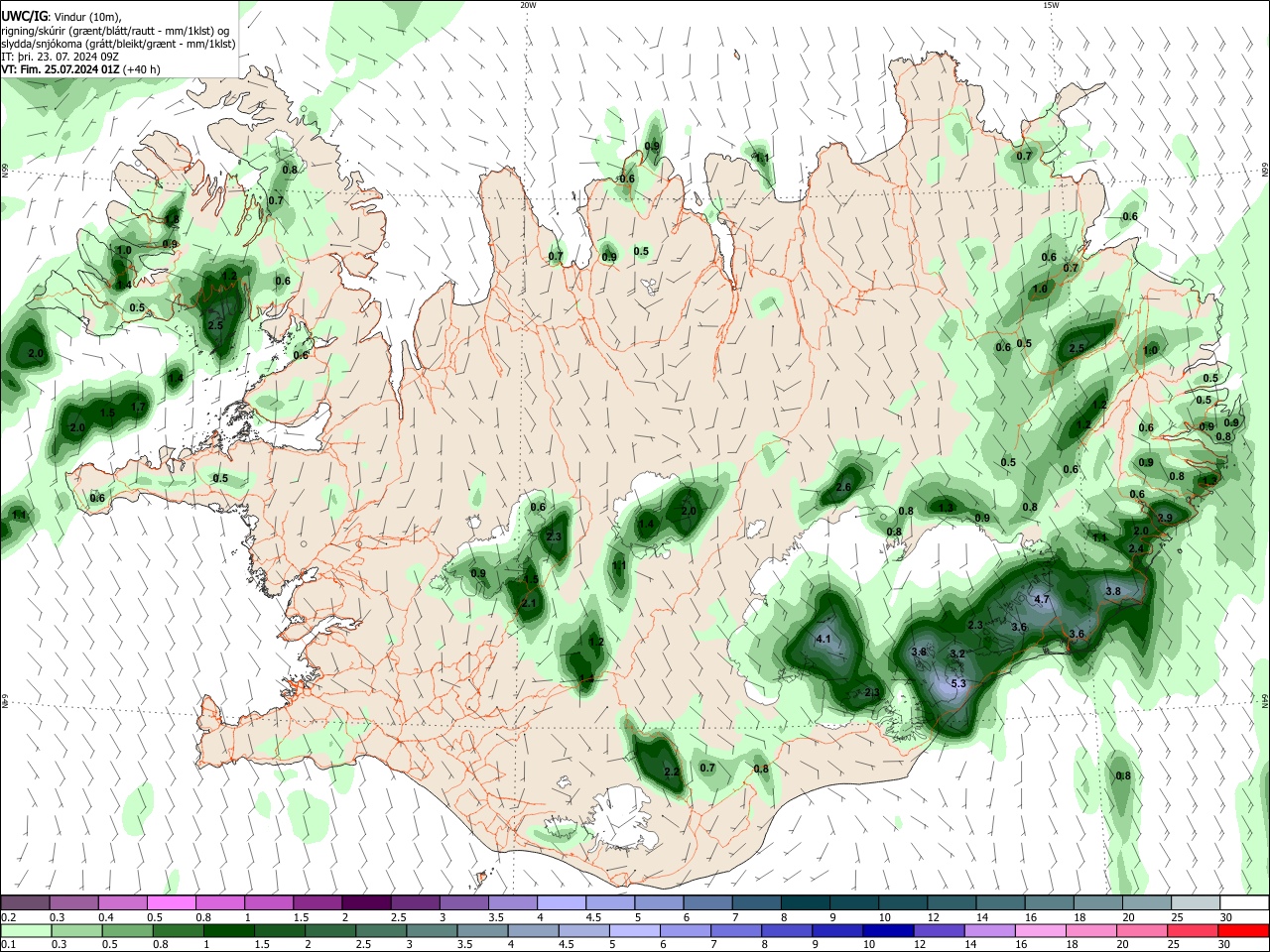The width and height of the screenshot is (1270, 952).
Task: Click the 'rigning/skúrir' legend description line
Action: 115,31
